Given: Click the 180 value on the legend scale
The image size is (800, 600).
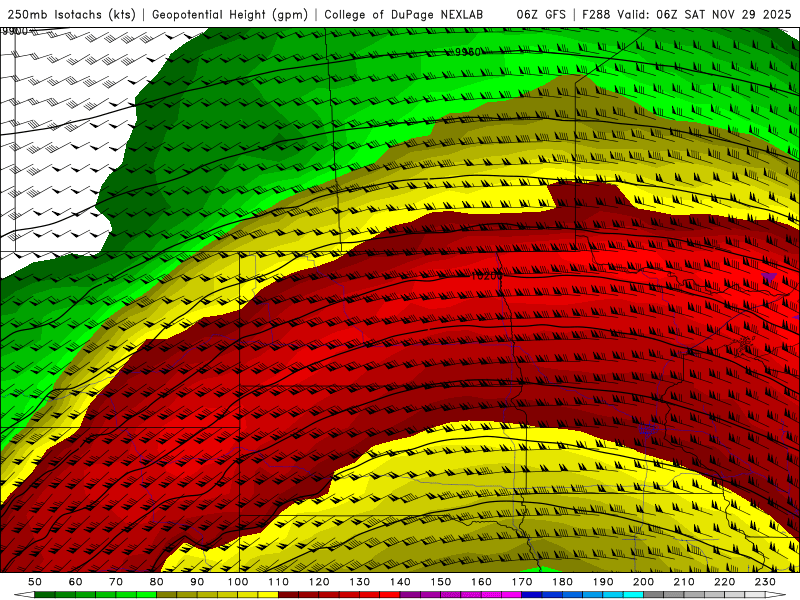Looking at the screenshot, I should (562, 582).
